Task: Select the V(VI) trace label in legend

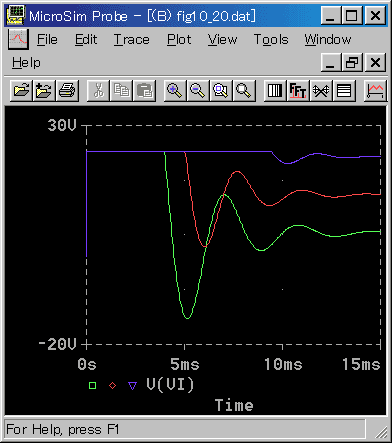Action: [170, 385]
